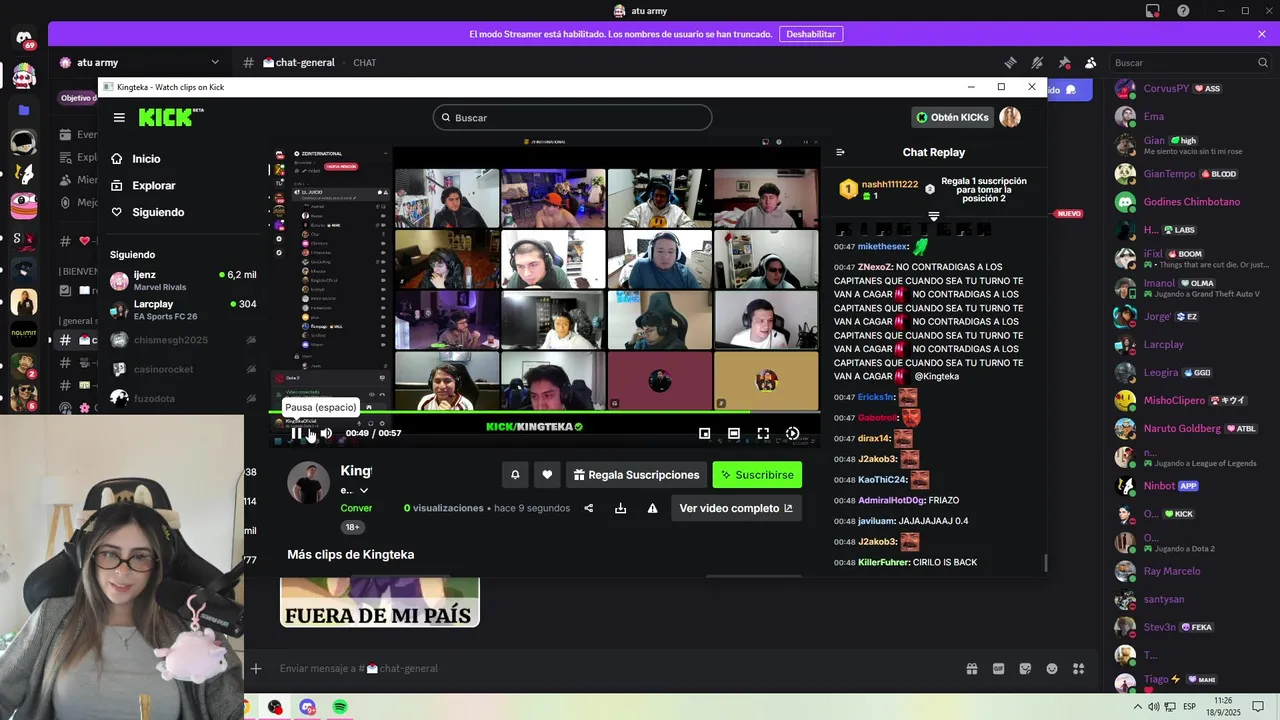Mute the Kick clip volume

click(325, 433)
